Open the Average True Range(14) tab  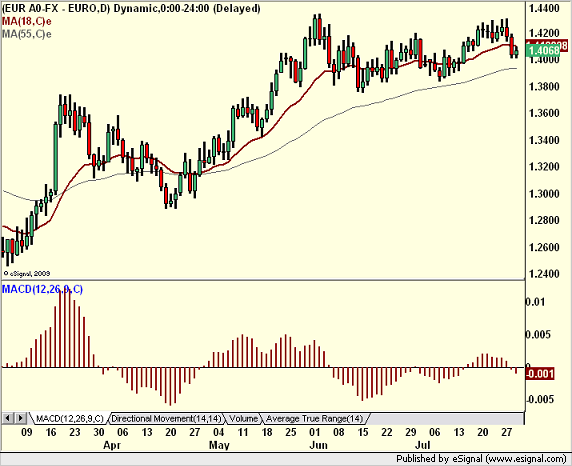(314, 418)
